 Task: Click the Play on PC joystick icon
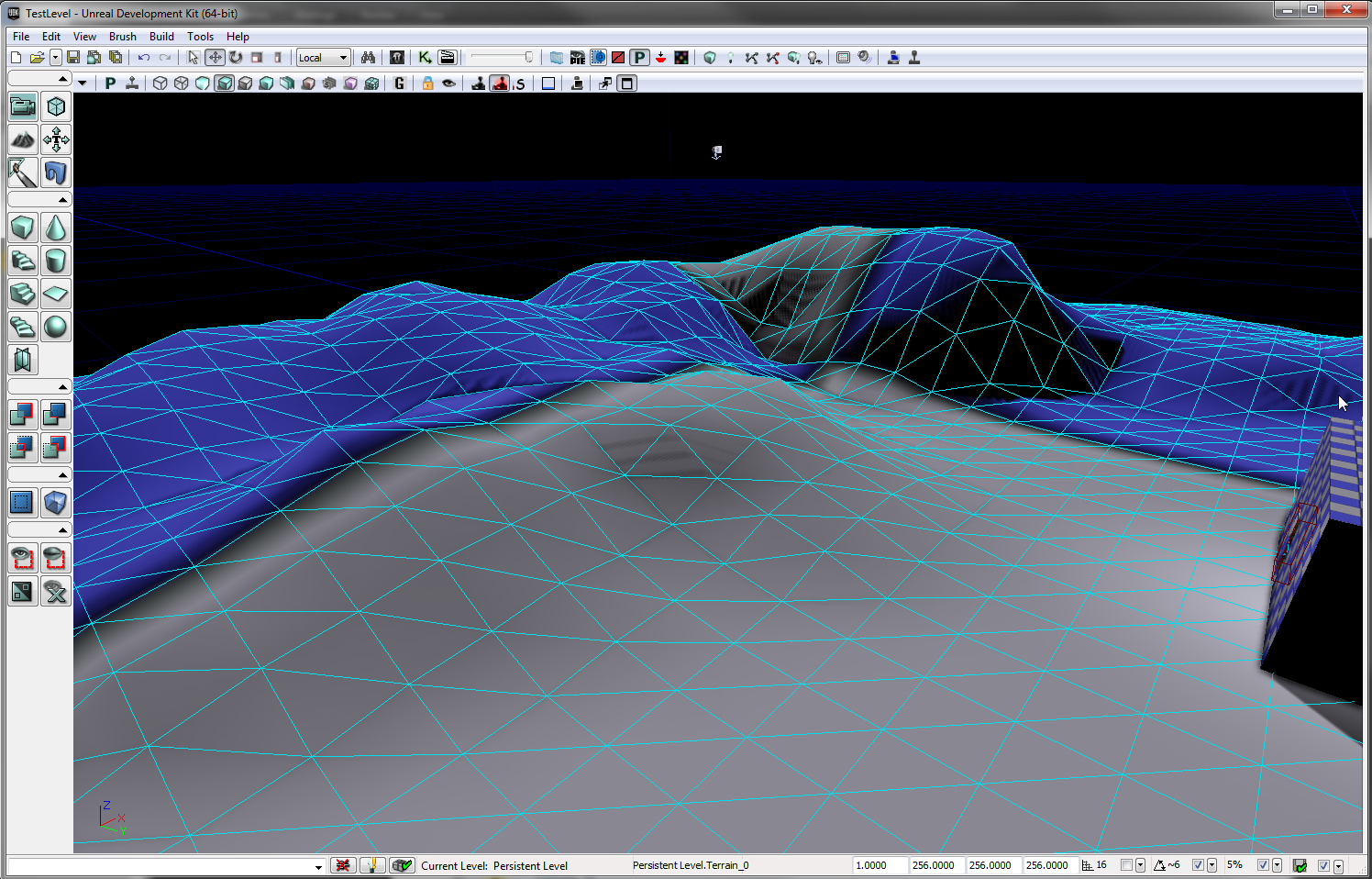click(x=893, y=57)
